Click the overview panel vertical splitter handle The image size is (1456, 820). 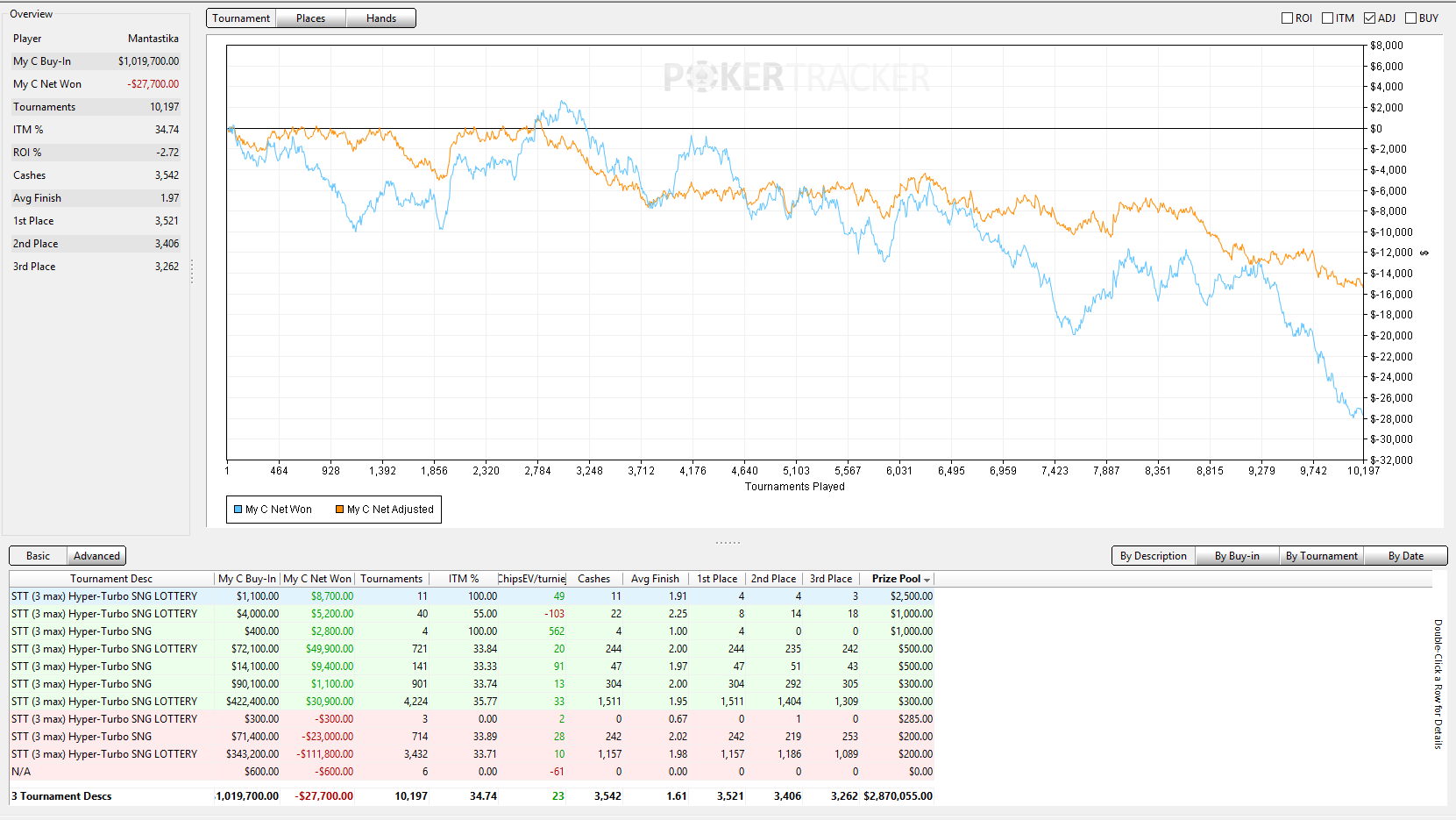pos(192,272)
